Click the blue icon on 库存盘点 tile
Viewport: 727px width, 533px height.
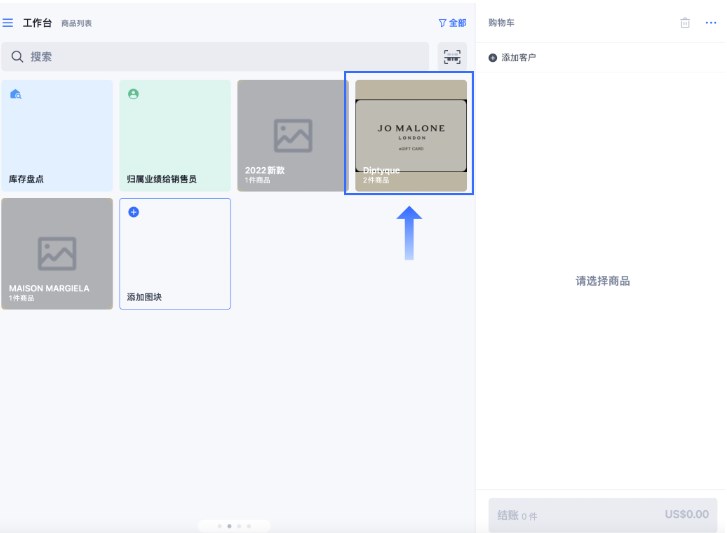pos(15,94)
